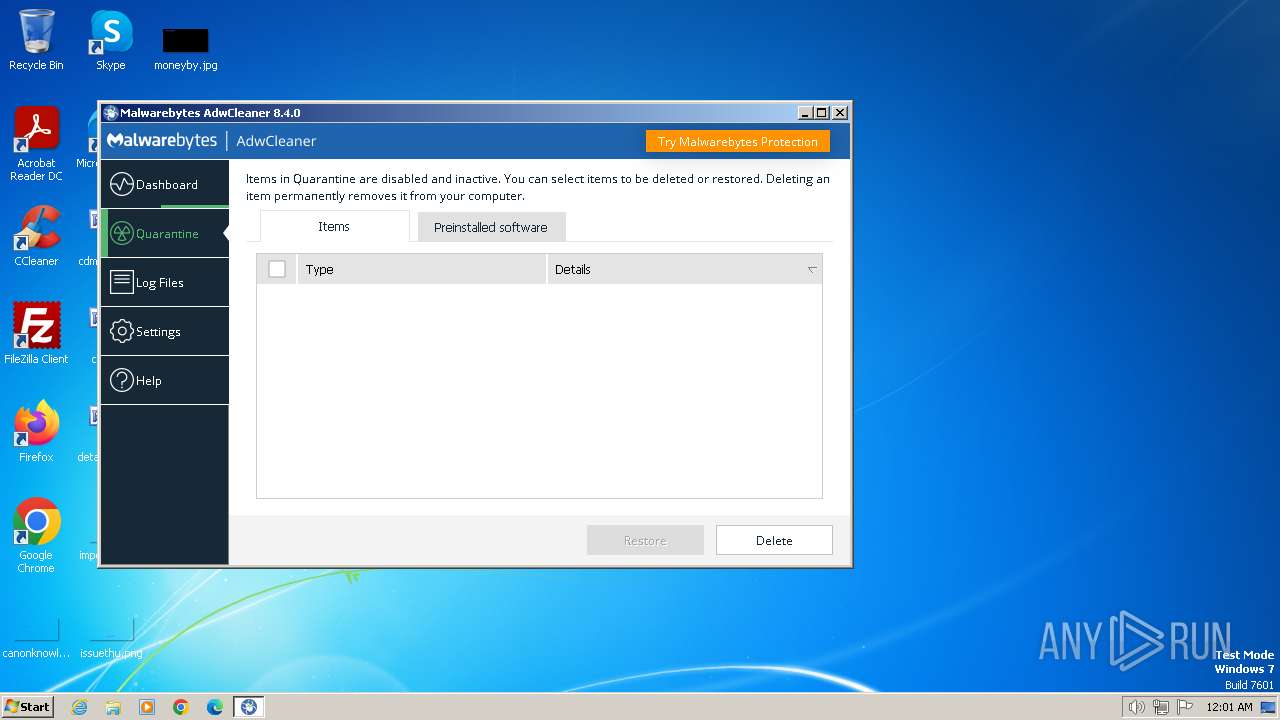Close the AdwCleaner window
The height and width of the screenshot is (720, 1280).
coord(840,113)
